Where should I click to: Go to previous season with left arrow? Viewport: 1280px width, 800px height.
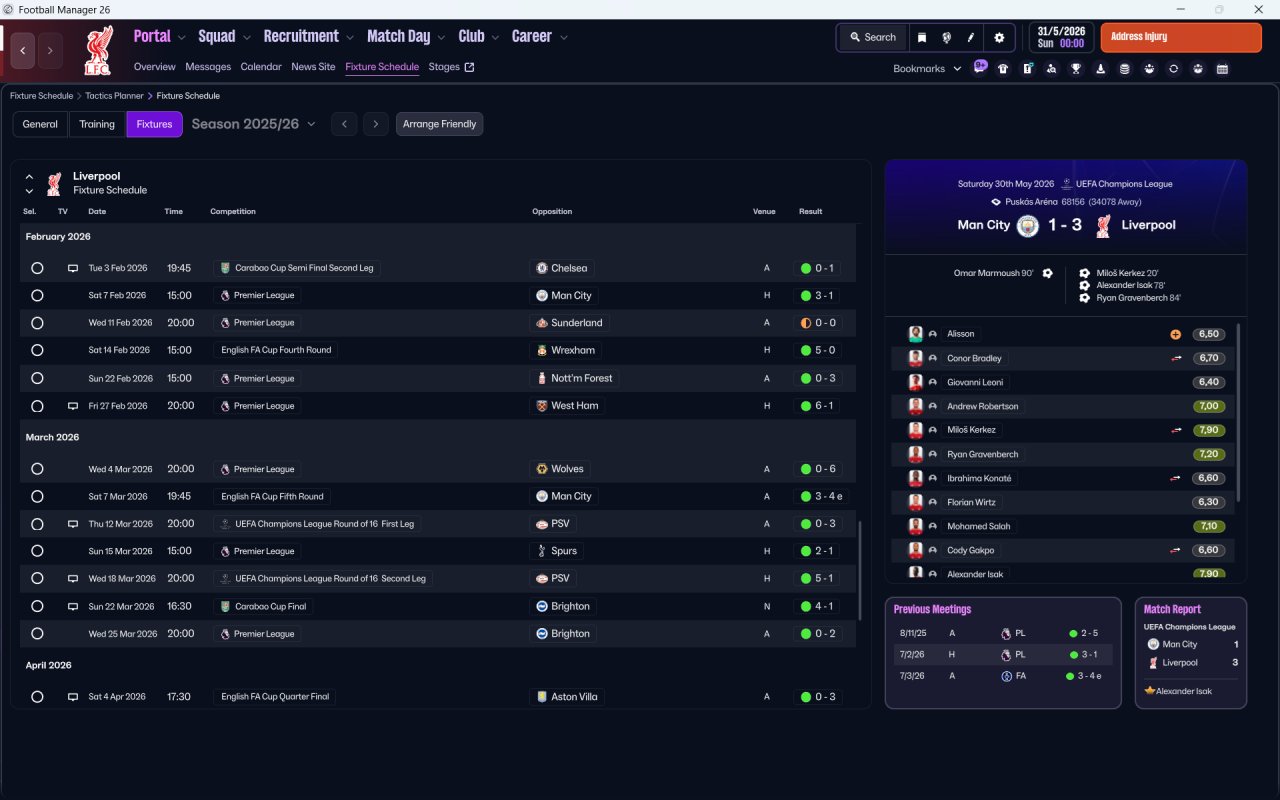tap(344, 124)
